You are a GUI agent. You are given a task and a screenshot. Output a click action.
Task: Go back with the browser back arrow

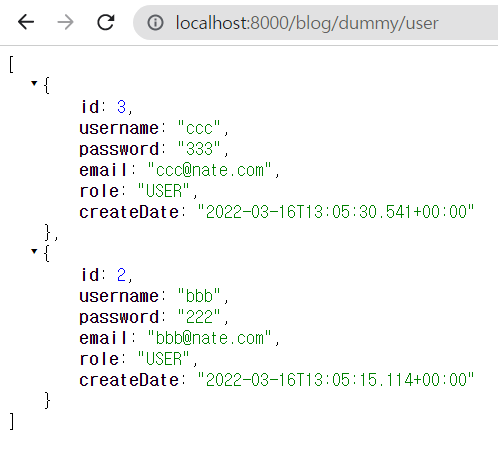tap(26, 22)
